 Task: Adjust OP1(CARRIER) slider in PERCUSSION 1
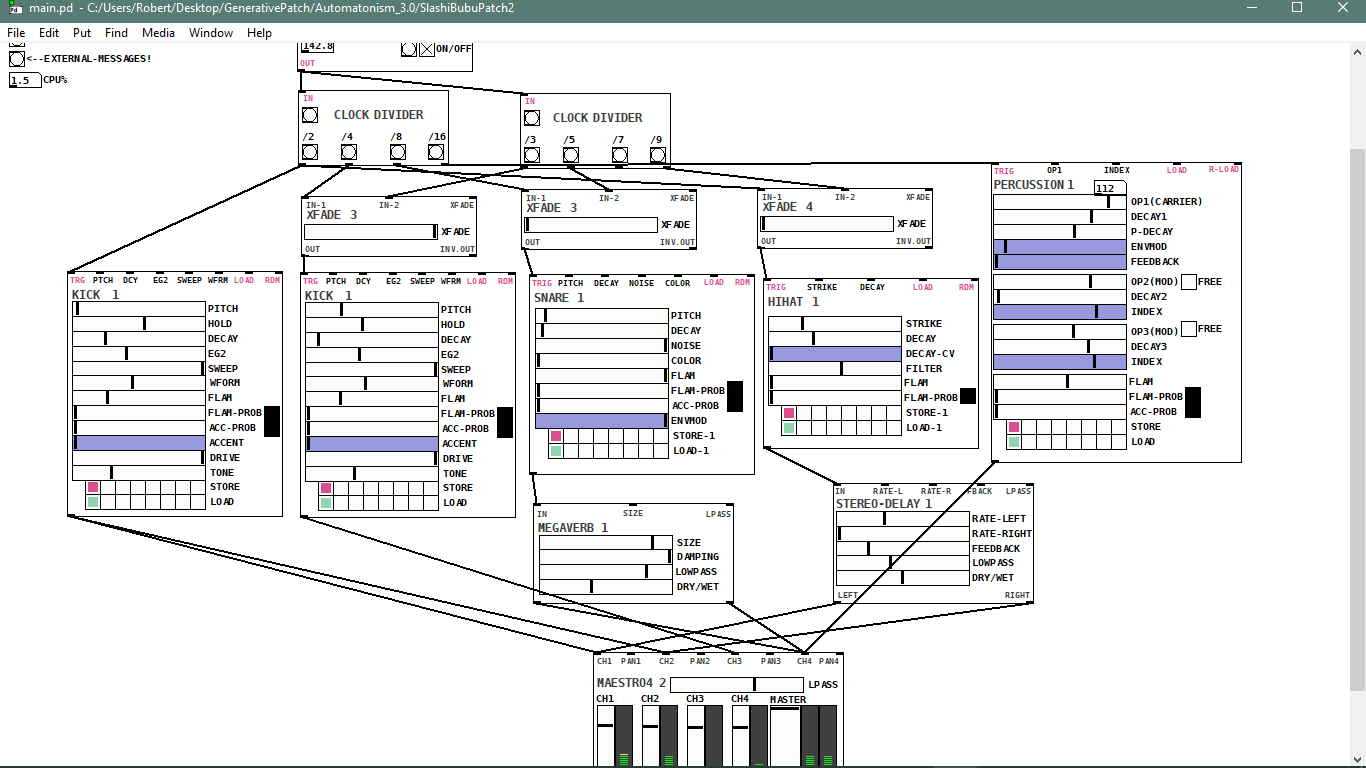(x=1060, y=202)
